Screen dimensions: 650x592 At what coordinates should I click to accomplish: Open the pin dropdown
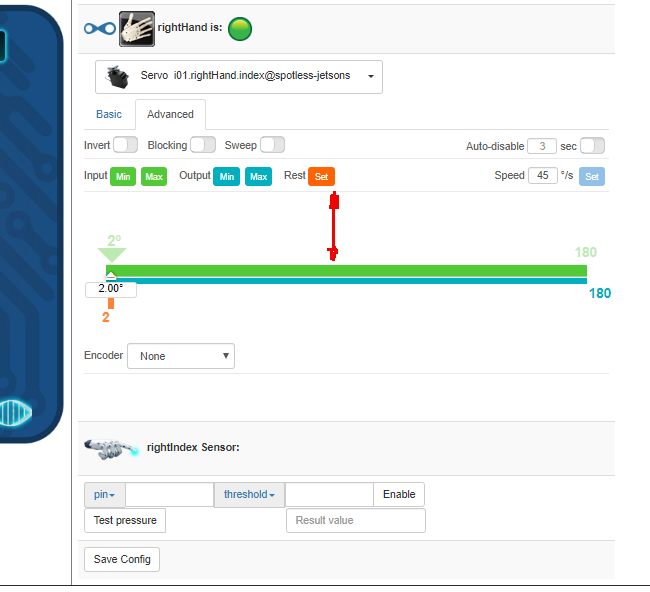click(104, 495)
